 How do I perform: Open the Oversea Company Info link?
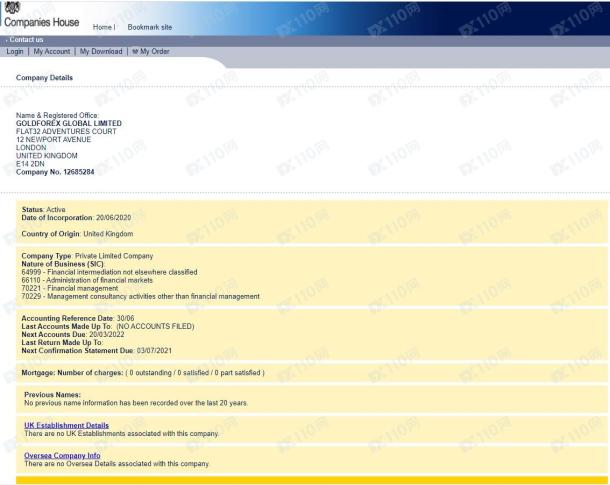pos(62,456)
